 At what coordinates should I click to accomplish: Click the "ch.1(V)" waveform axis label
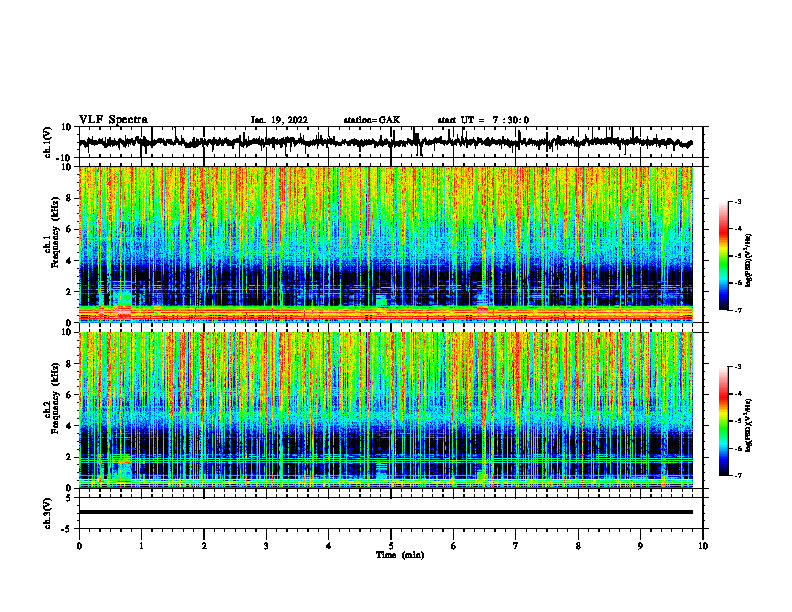(x=48, y=142)
